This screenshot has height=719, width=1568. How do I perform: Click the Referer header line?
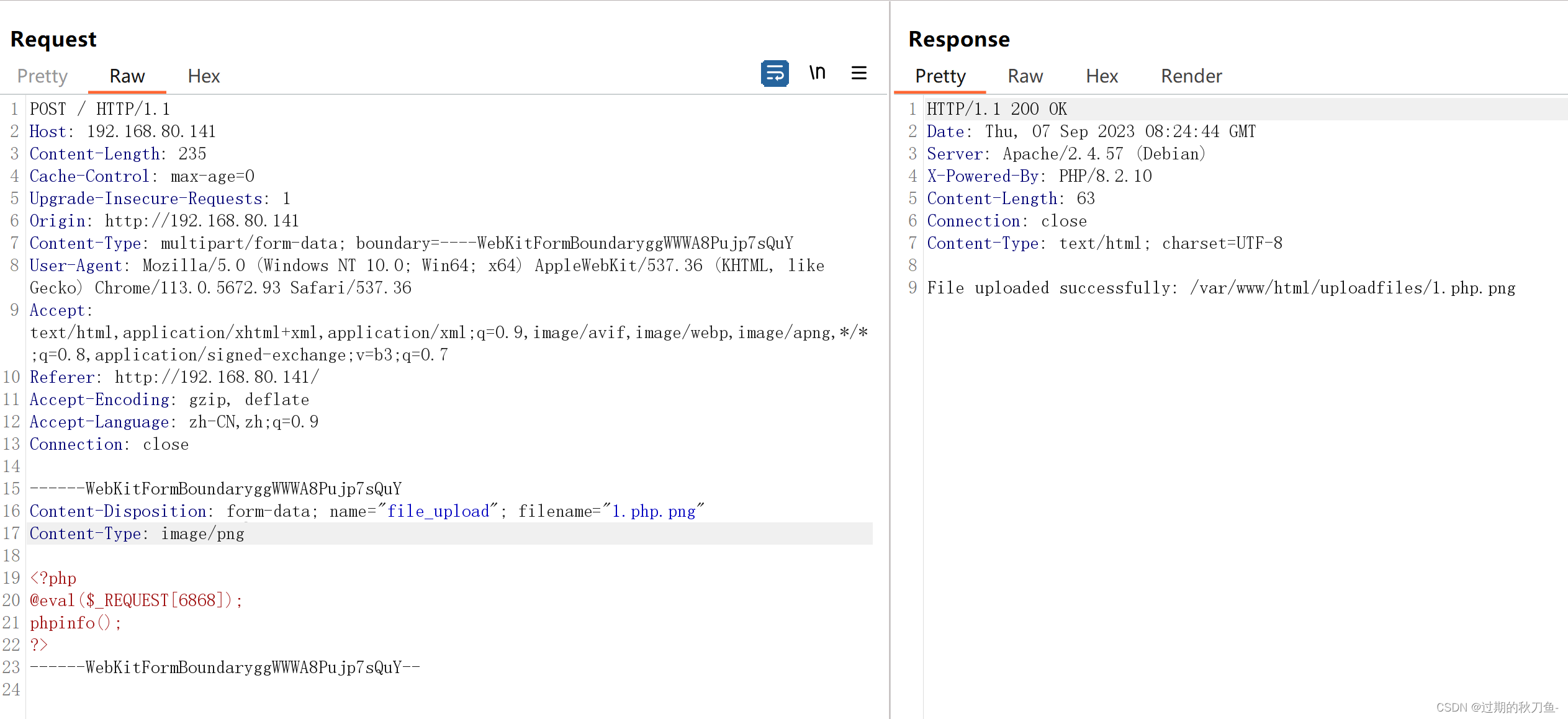(x=174, y=377)
